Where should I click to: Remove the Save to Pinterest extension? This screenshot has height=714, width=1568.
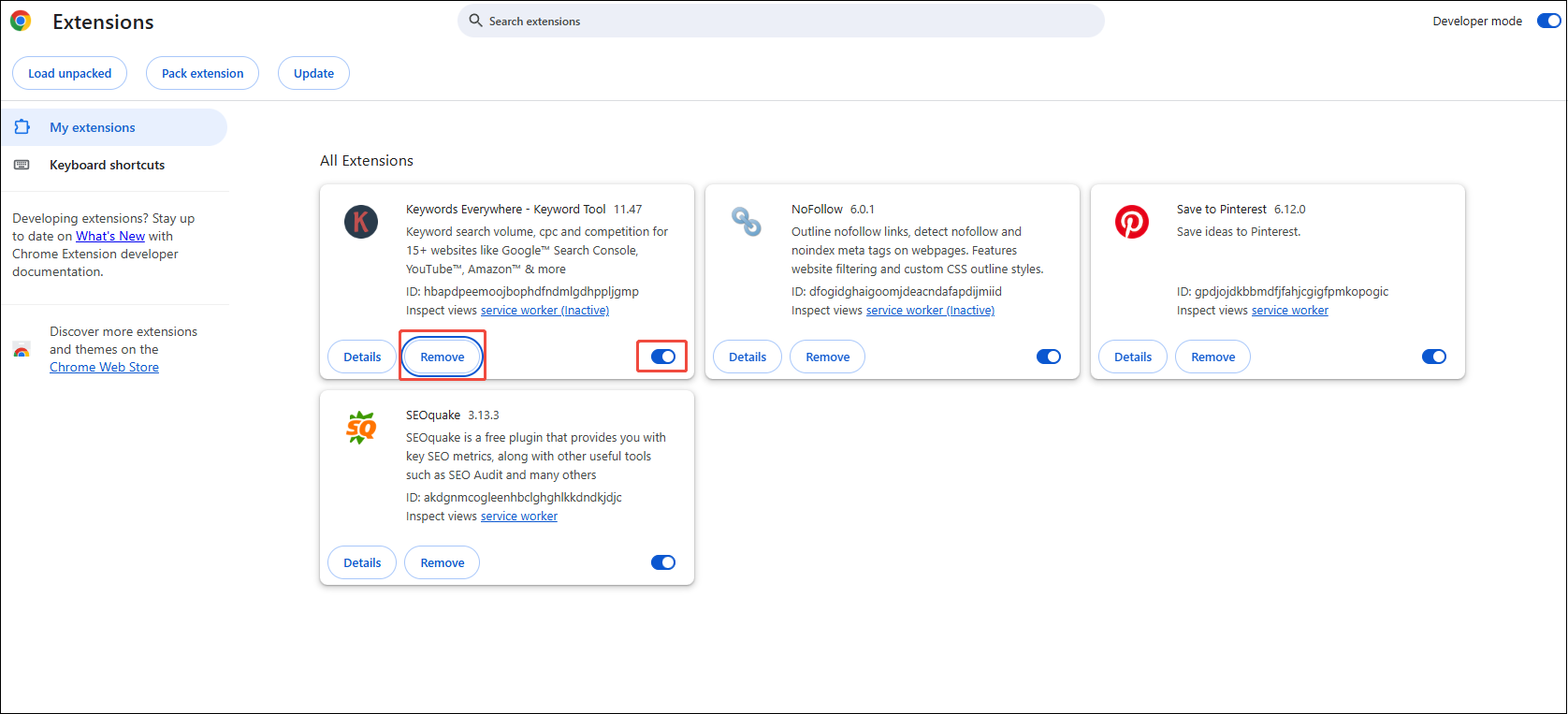1213,357
